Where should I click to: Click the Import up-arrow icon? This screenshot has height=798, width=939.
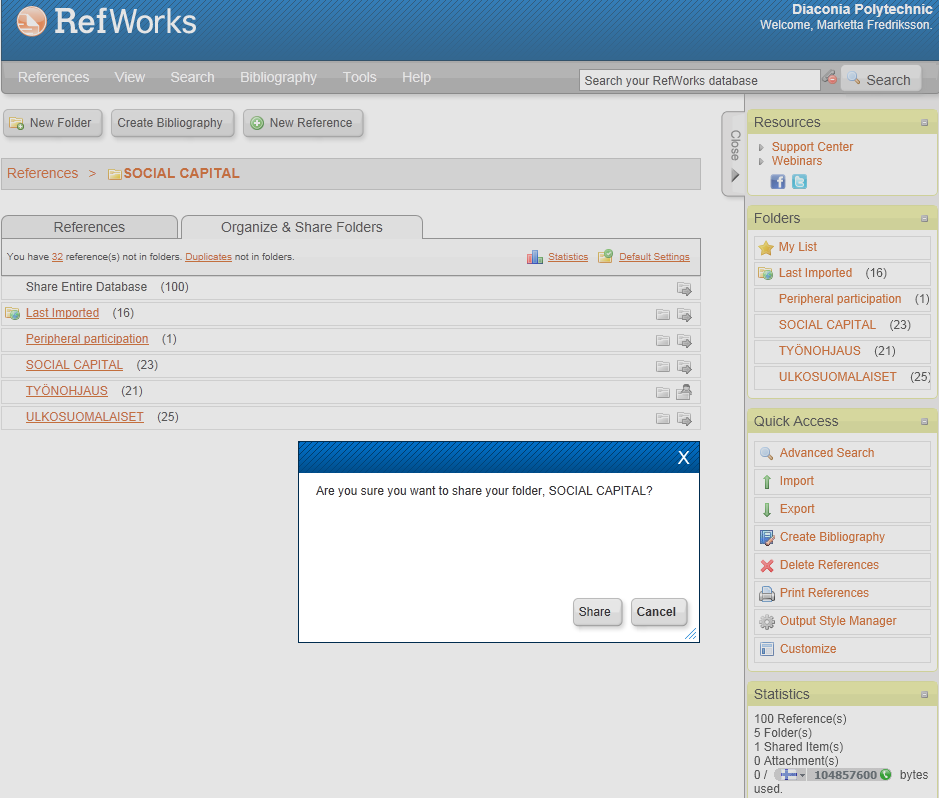click(767, 481)
